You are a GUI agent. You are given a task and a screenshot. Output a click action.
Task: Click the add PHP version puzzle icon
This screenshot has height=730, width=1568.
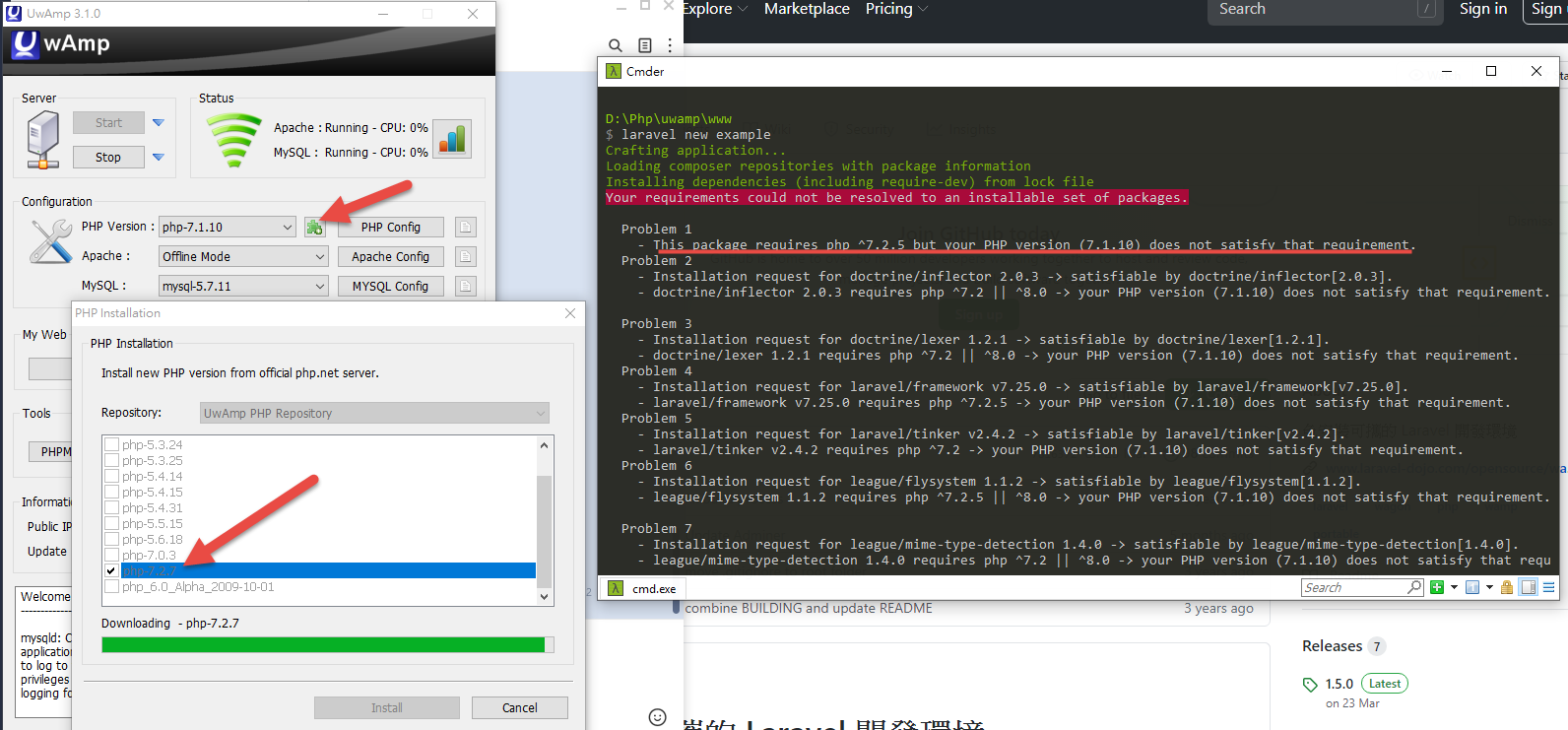pos(314,228)
